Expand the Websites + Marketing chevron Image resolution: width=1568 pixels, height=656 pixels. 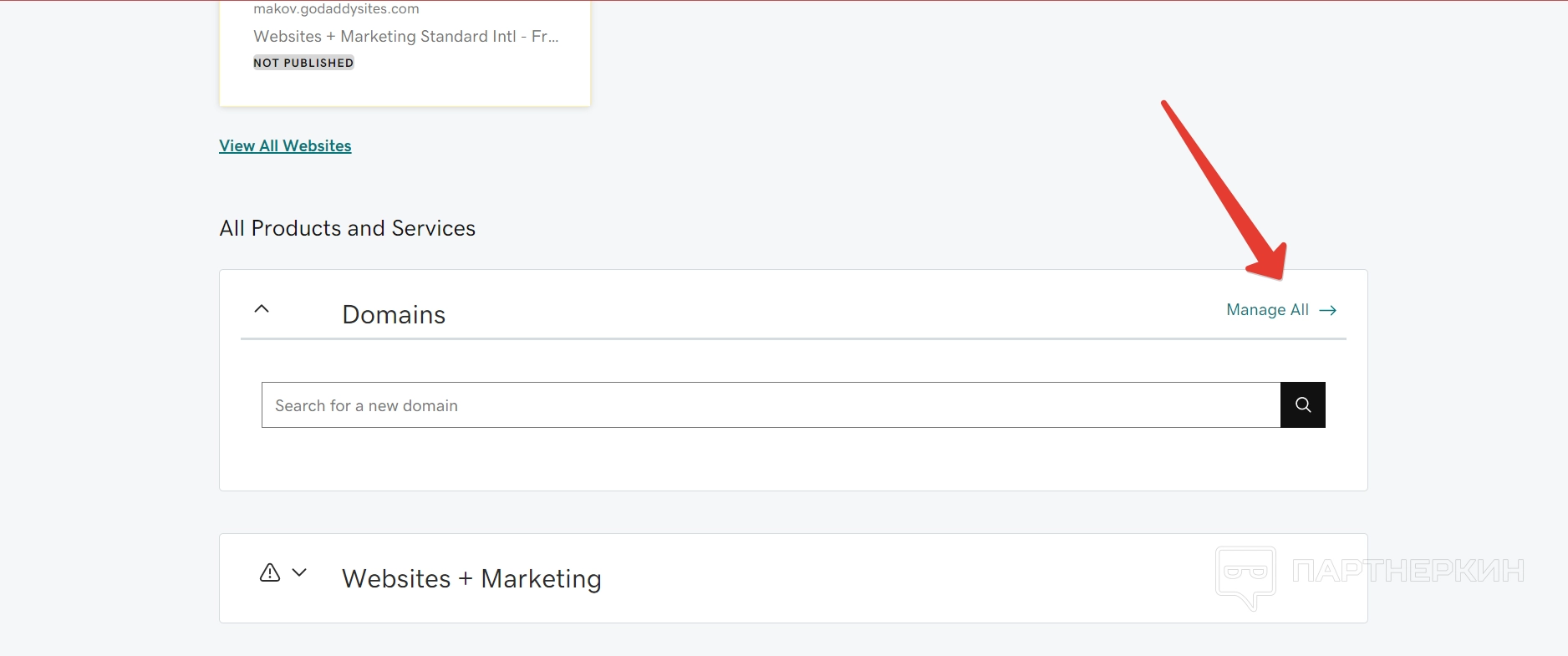click(299, 572)
